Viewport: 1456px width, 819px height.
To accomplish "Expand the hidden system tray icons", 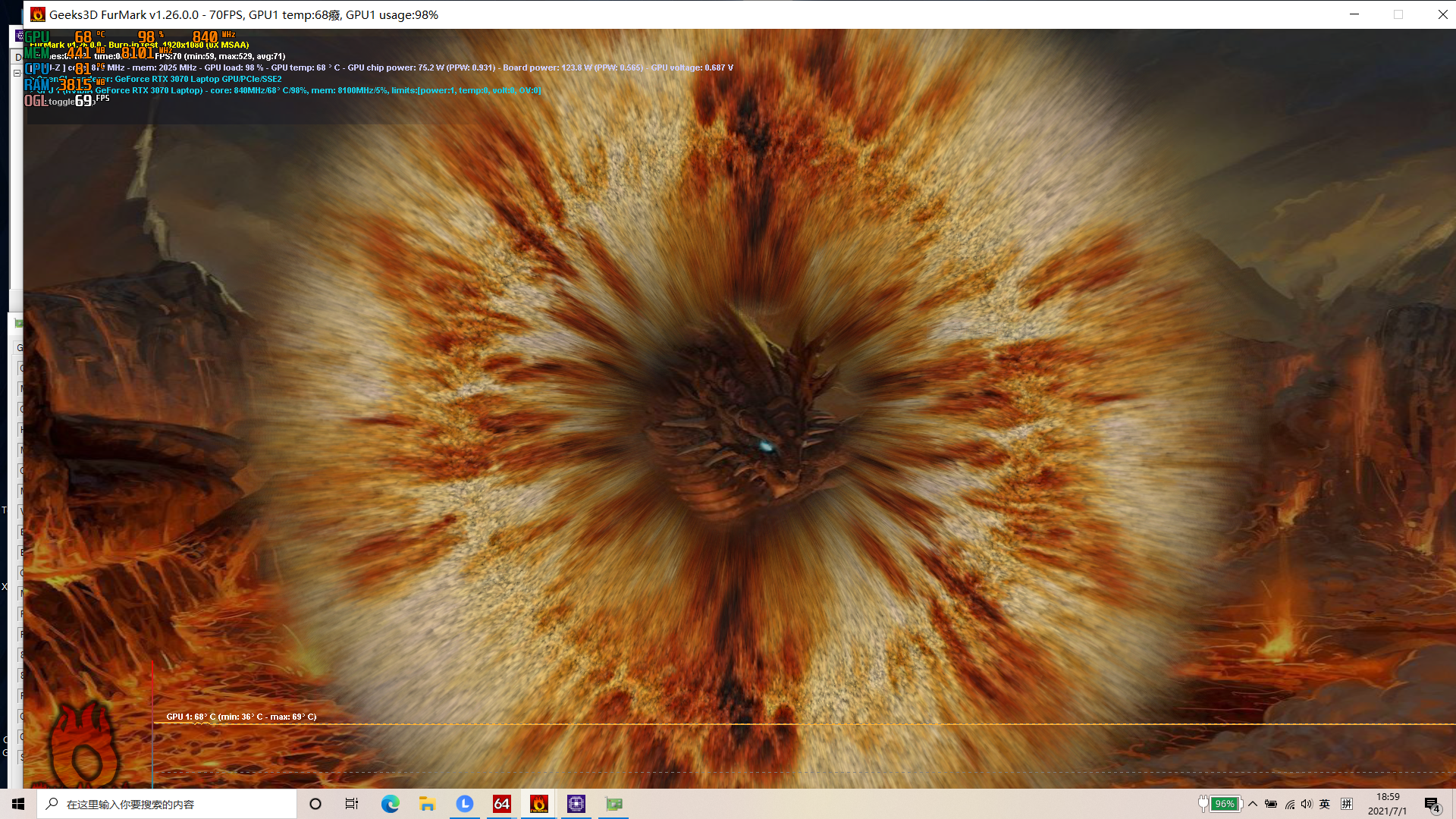I will point(1253,804).
